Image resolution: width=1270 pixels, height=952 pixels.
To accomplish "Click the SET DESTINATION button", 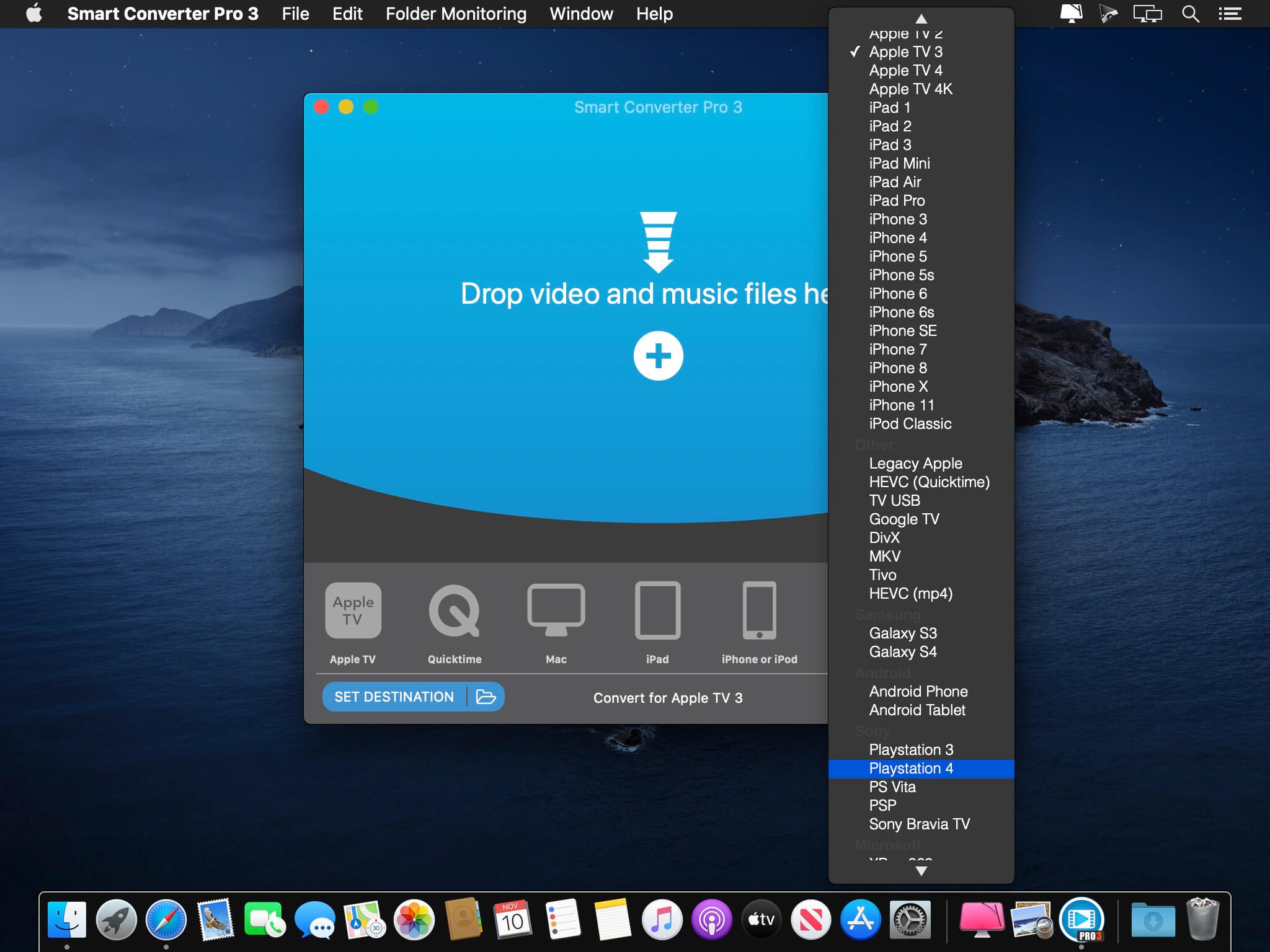I will click(394, 697).
